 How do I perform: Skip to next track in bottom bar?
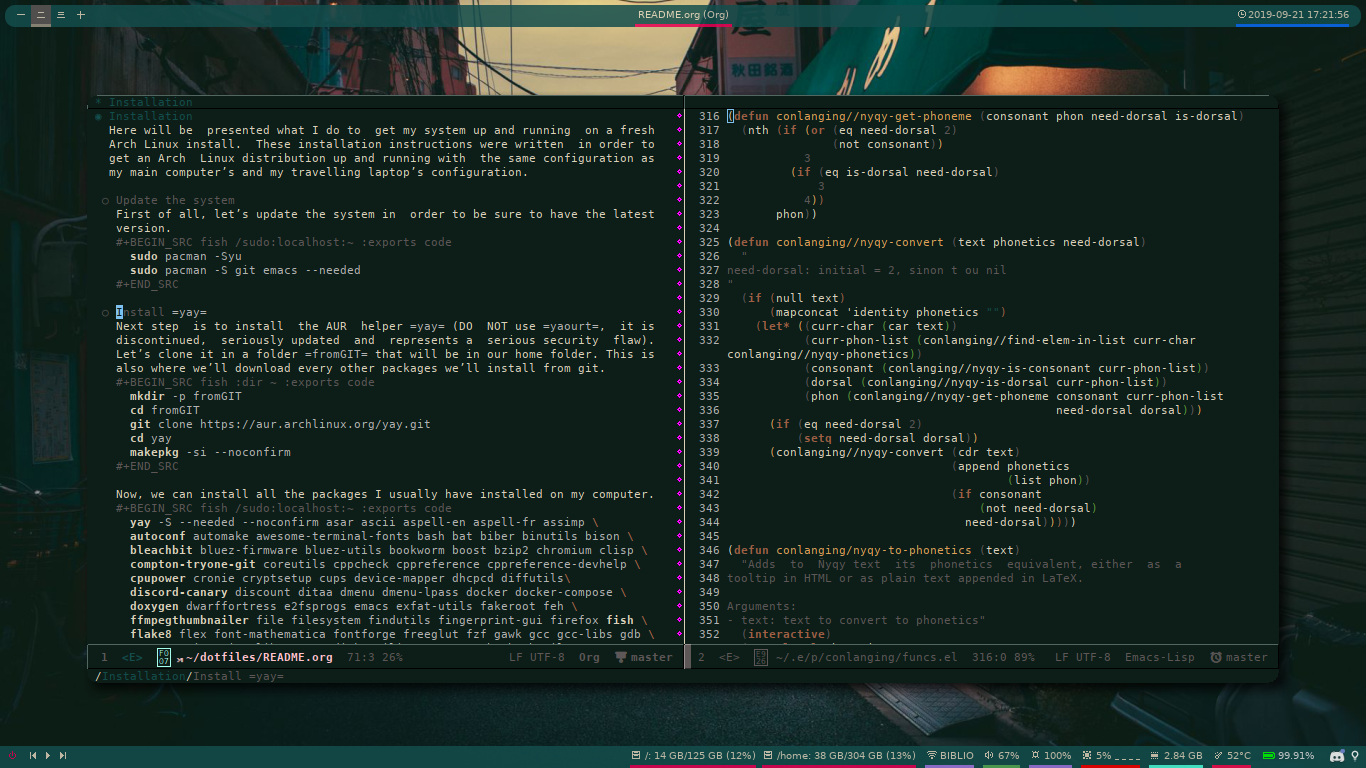click(63, 755)
